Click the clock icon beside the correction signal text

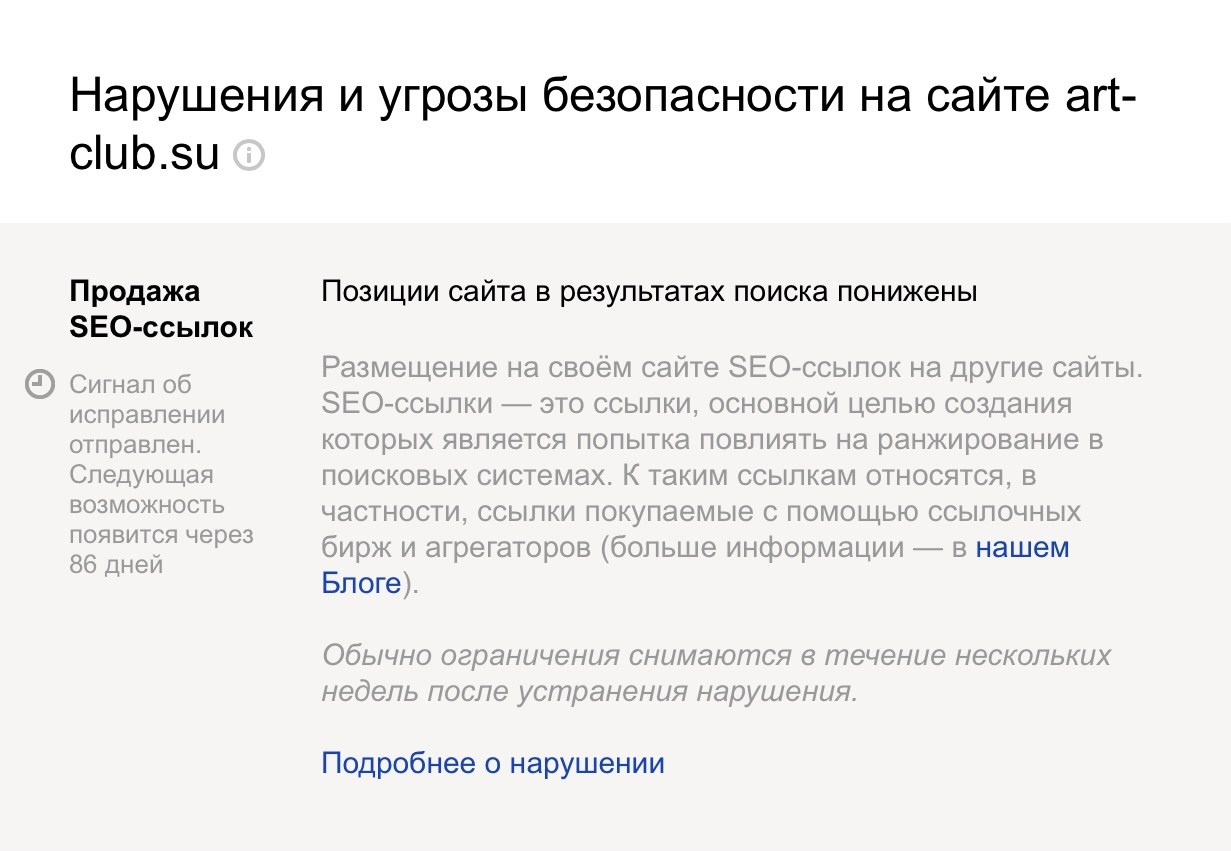41,384
